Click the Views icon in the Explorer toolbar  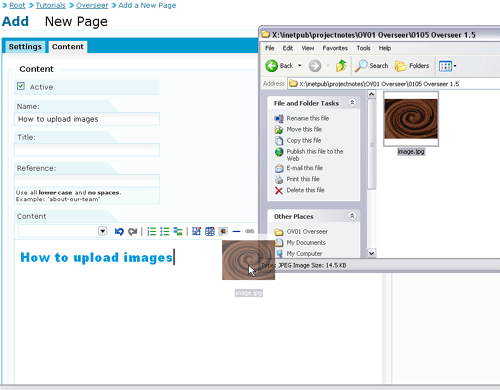pyautogui.click(x=445, y=66)
